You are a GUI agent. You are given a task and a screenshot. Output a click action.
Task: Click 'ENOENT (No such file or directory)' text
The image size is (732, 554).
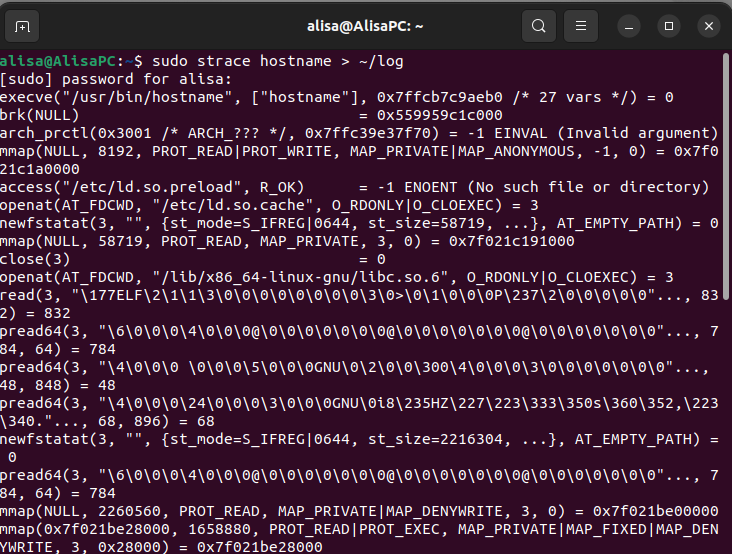[x=556, y=187]
